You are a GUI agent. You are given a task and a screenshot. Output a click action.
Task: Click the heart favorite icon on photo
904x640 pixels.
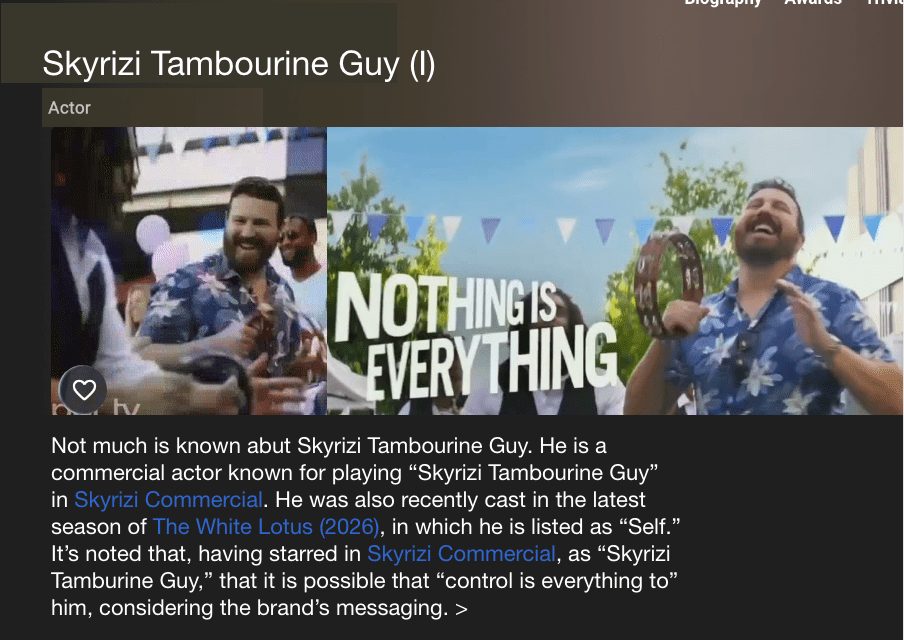tap(84, 390)
